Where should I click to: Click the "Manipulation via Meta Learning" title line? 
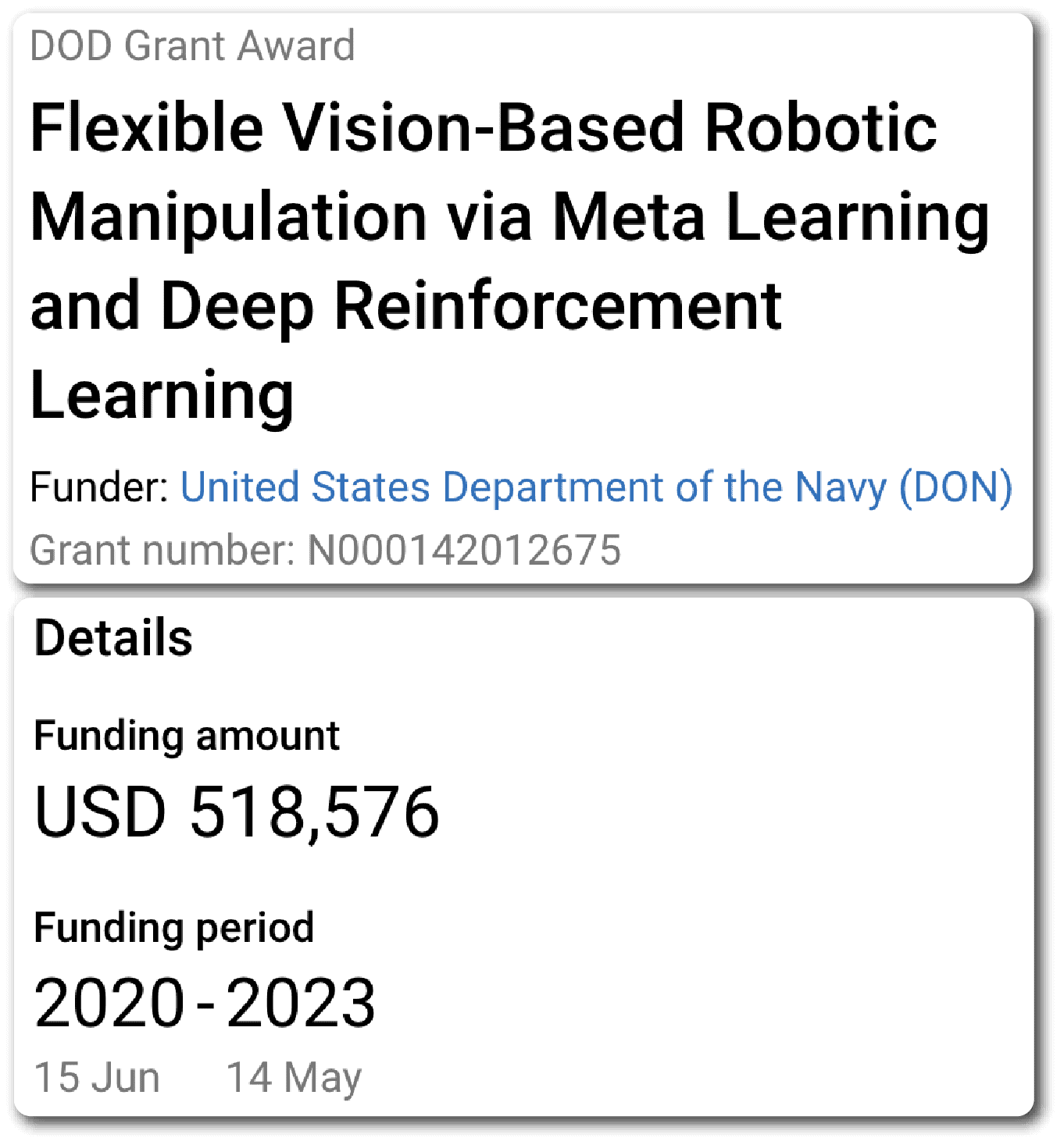(x=509, y=217)
